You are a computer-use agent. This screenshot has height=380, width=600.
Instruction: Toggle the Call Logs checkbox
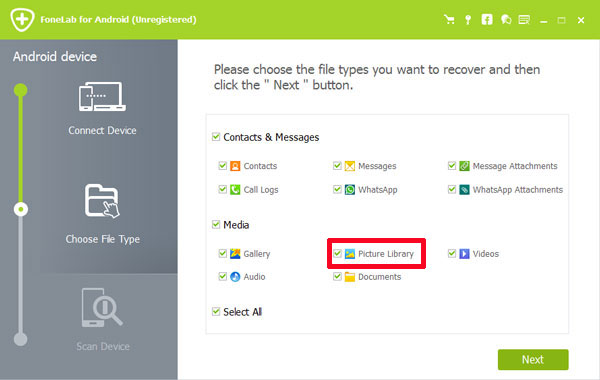coord(222,189)
